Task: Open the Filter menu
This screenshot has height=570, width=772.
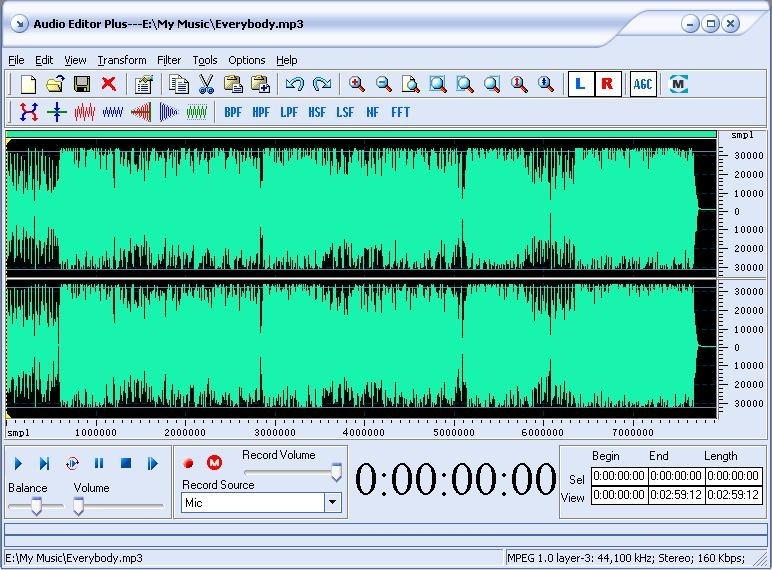Action: [169, 60]
